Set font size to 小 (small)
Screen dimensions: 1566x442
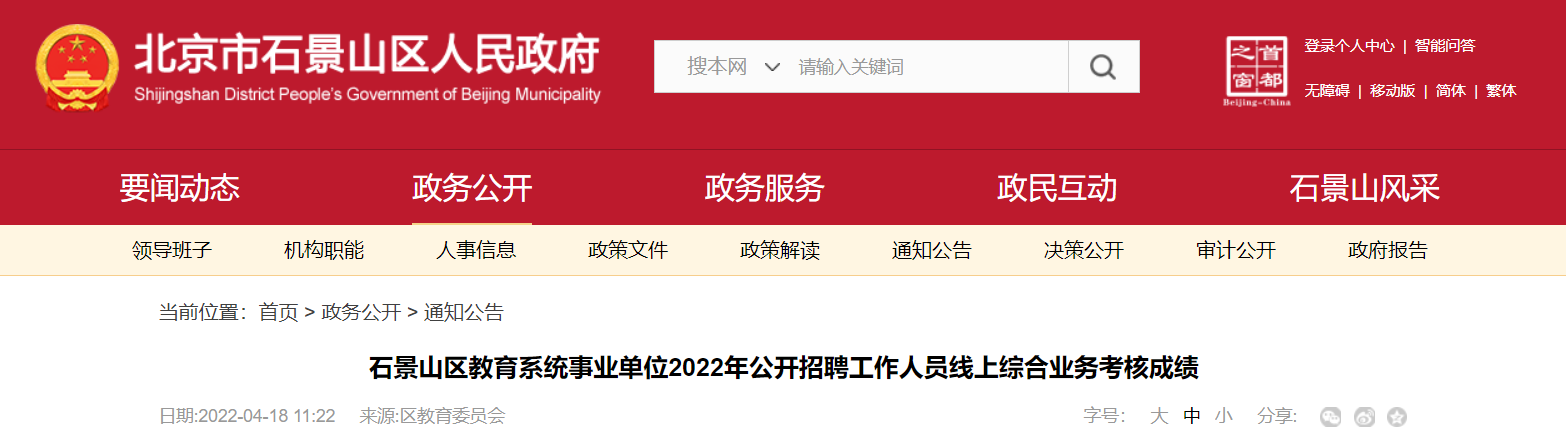point(1224,416)
